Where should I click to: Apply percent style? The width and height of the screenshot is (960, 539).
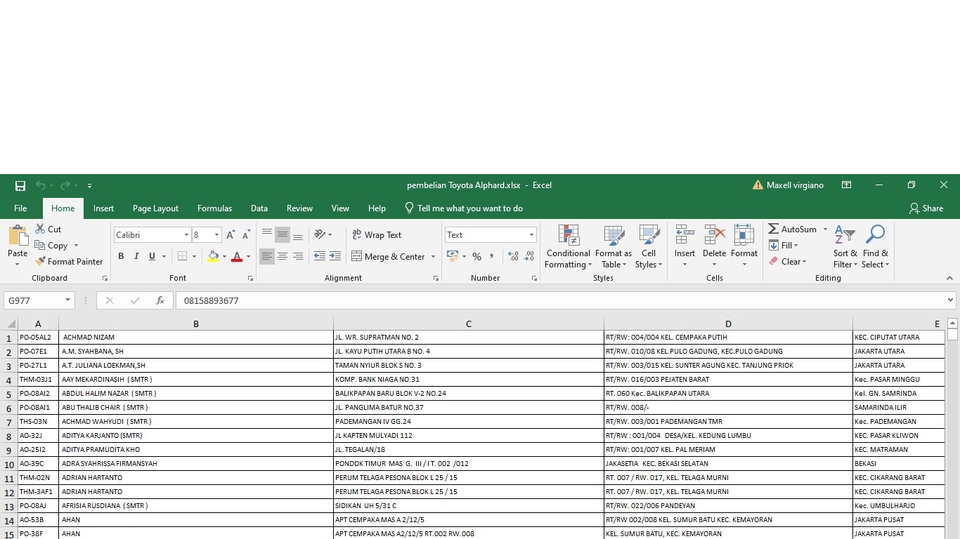pos(476,257)
